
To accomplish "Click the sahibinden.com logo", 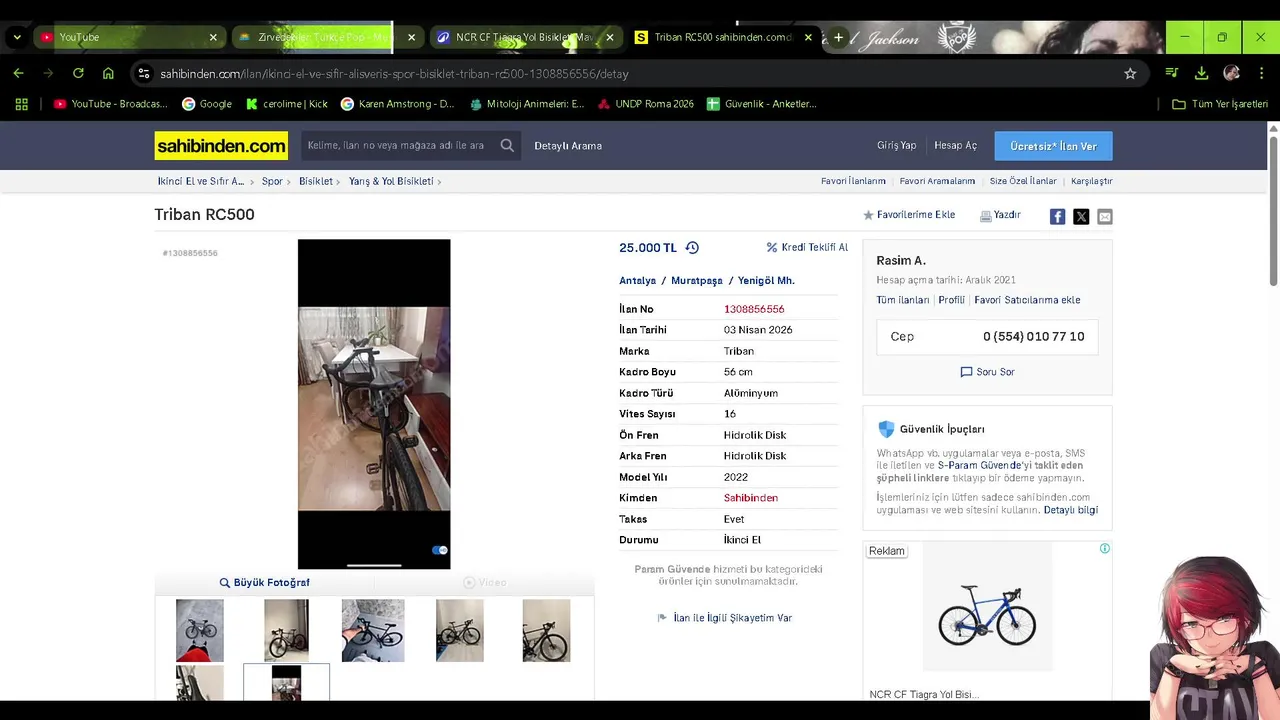I will click(221, 146).
